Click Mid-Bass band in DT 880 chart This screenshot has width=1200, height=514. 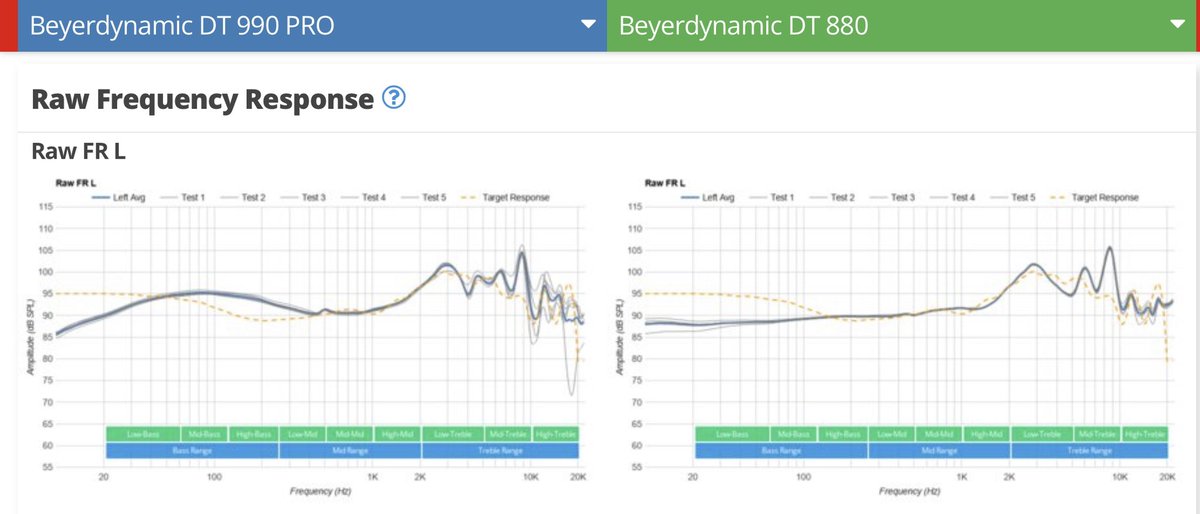point(793,434)
